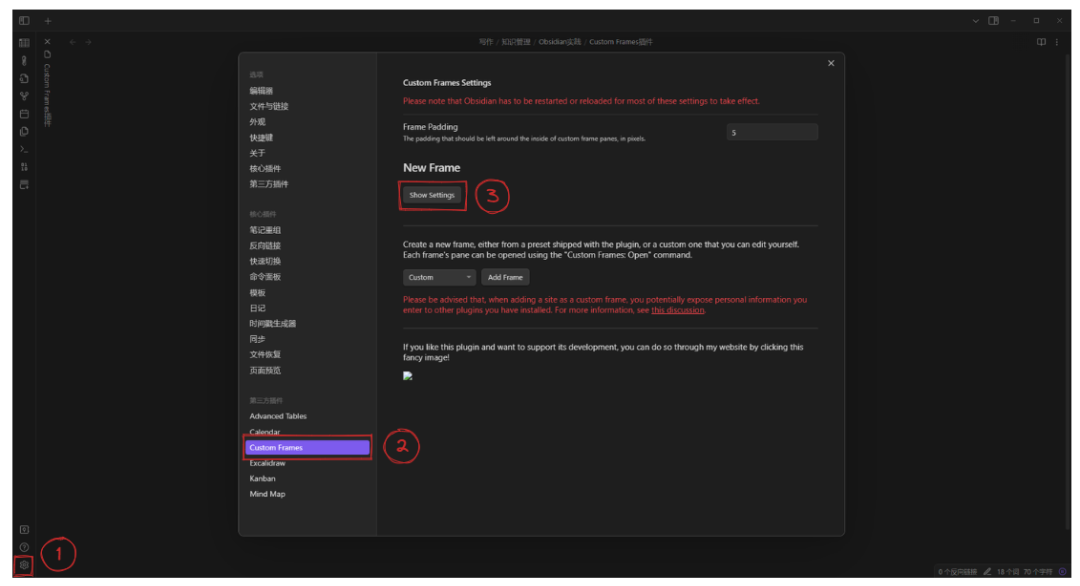
Task: Open Kanban plugin settings
Action: (x=262, y=479)
